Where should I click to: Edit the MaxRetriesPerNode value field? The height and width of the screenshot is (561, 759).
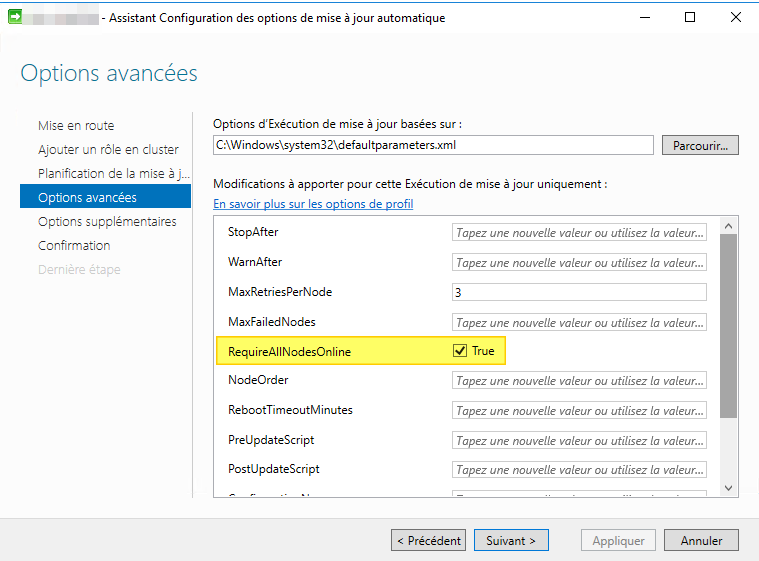pyautogui.click(x=579, y=292)
